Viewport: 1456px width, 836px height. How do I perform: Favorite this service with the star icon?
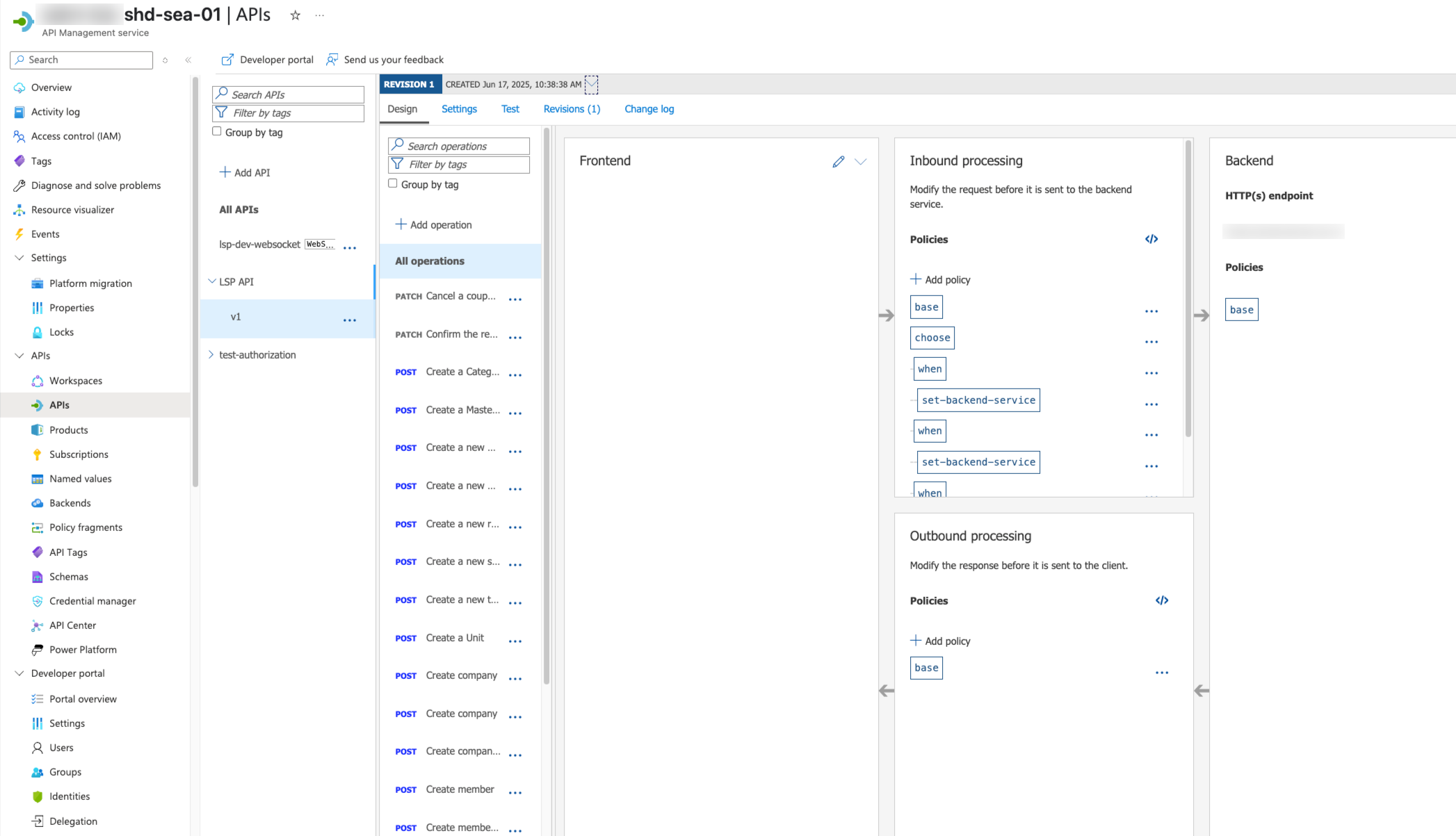pos(296,15)
